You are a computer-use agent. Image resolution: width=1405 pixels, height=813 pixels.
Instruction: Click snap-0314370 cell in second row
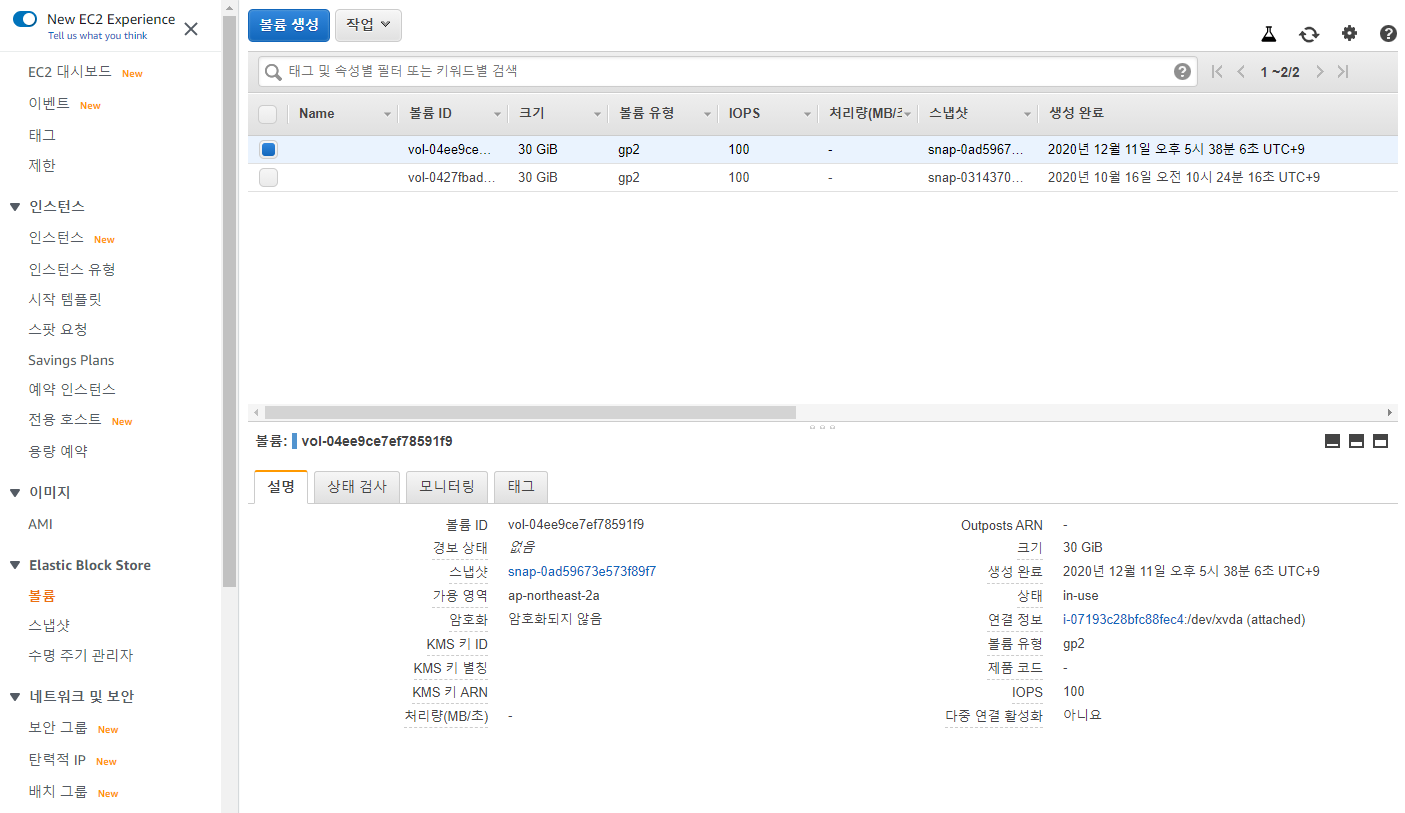click(975, 178)
